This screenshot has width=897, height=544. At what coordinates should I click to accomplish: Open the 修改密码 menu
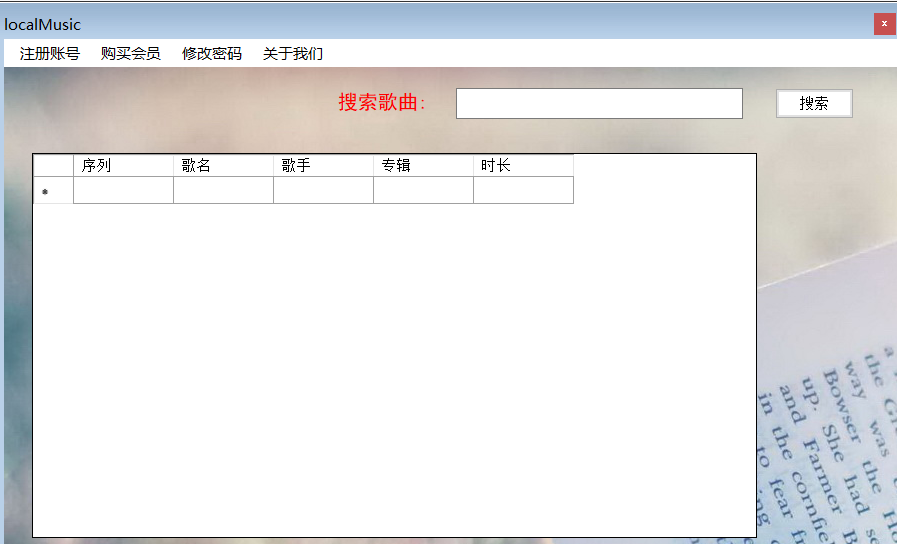point(212,54)
